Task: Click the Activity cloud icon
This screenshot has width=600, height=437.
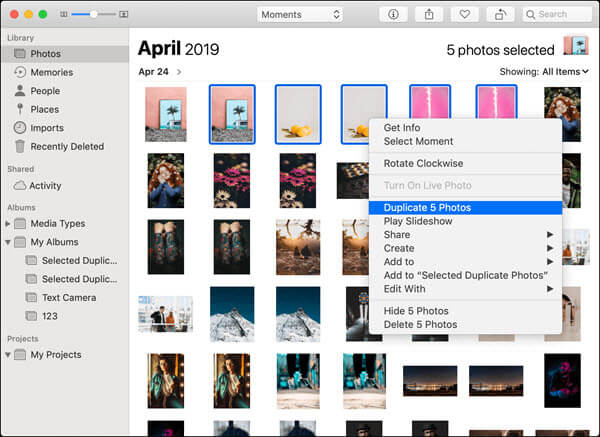Action: pos(20,186)
